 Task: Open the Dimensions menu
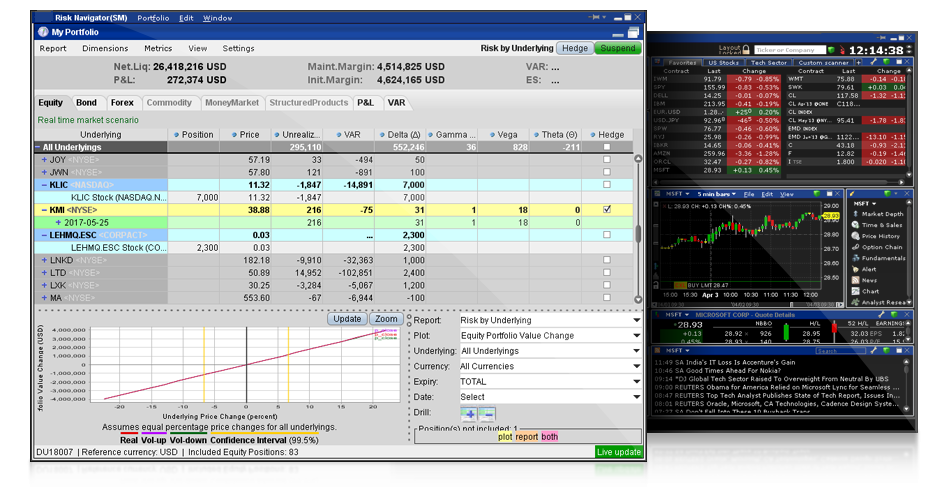105,48
